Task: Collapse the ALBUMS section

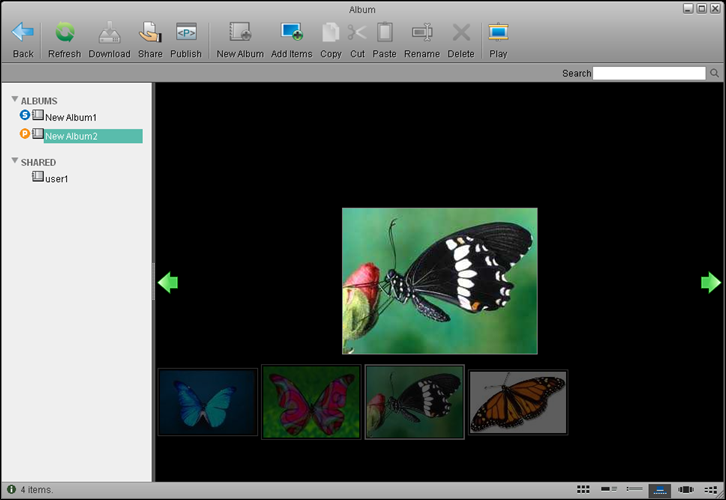Action: pos(15,100)
